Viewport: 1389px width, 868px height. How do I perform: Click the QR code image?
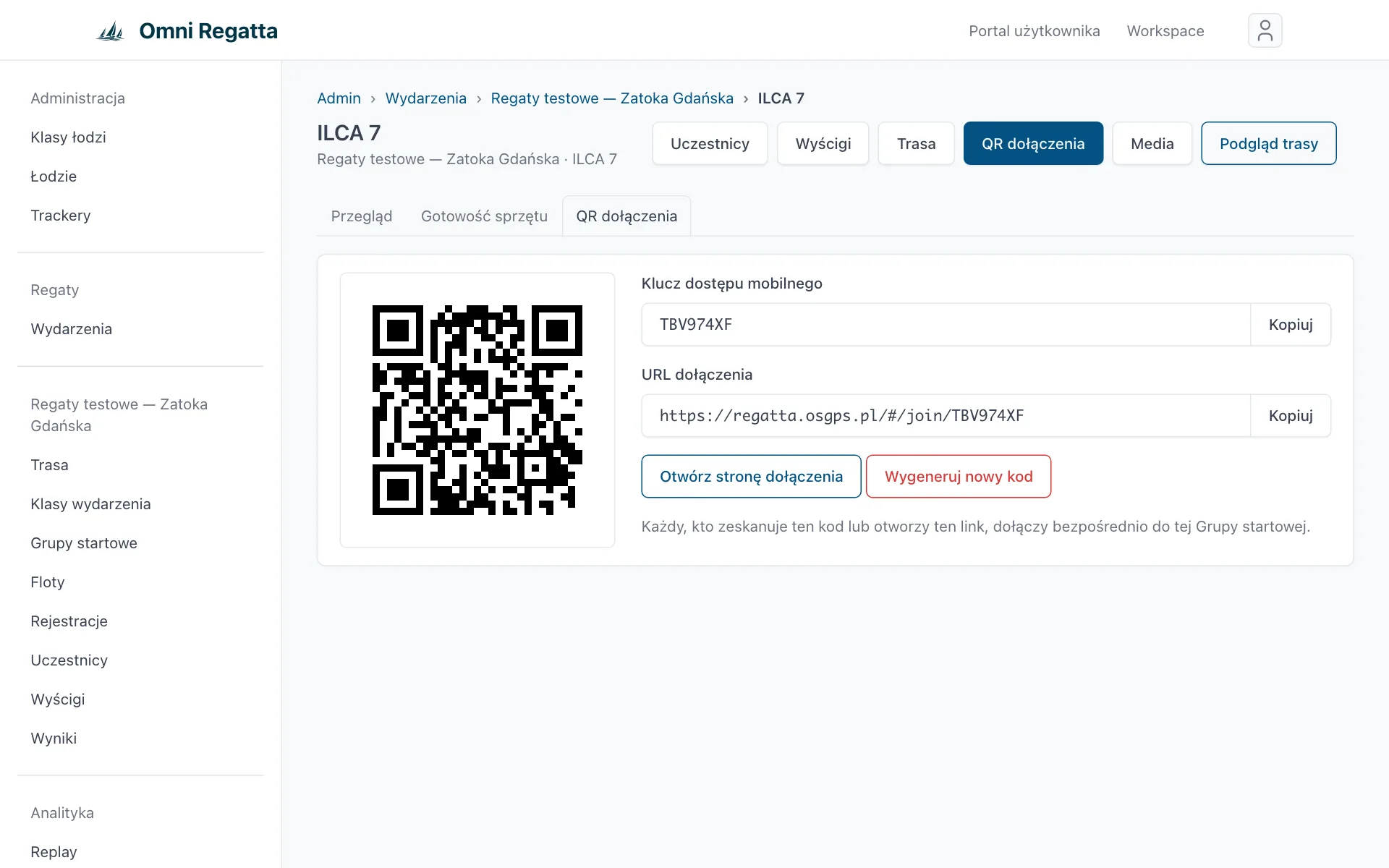[x=477, y=410]
